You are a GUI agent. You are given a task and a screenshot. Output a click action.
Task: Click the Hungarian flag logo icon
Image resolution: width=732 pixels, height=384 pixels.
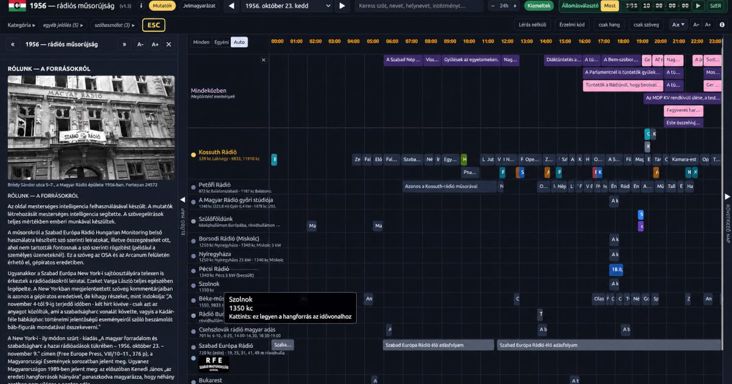point(17,6)
